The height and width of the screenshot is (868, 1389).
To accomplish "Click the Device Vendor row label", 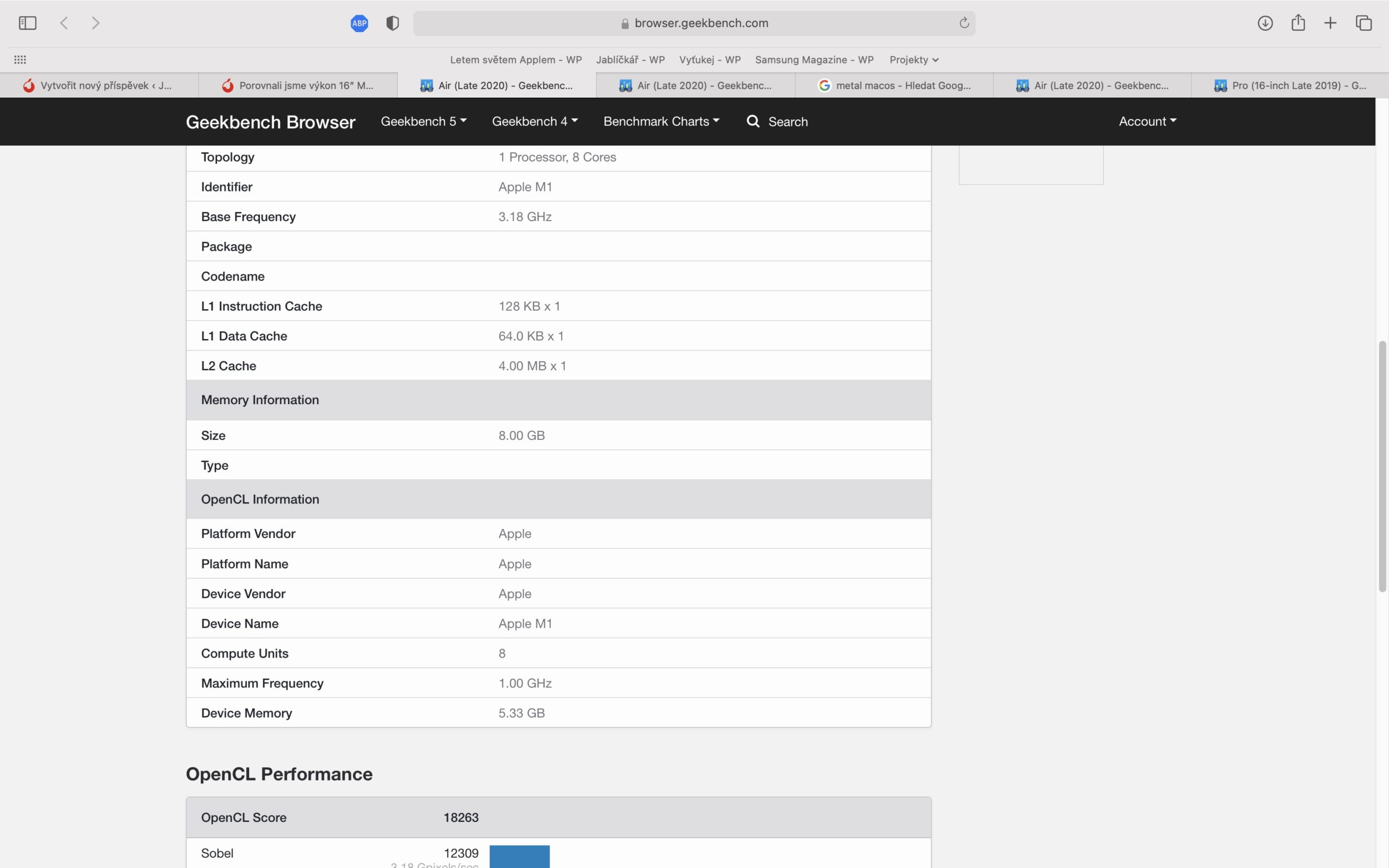I will 243,593.
